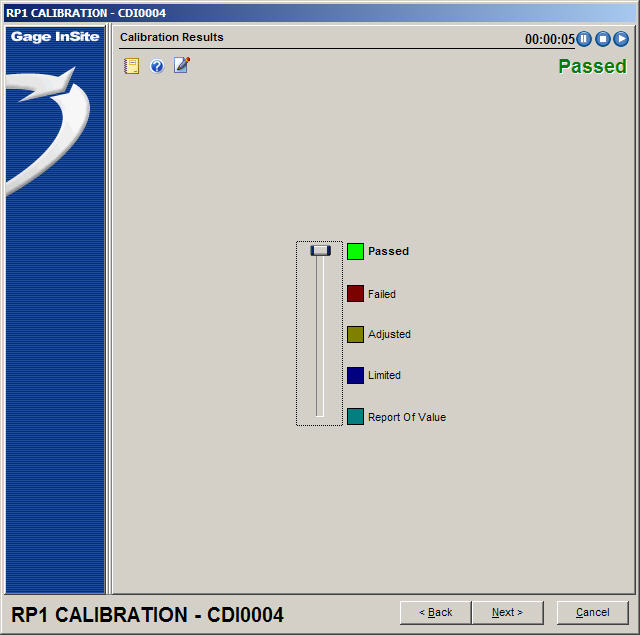Click the large green Passed status
This screenshot has width=640, height=635.
[x=592, y=66]
